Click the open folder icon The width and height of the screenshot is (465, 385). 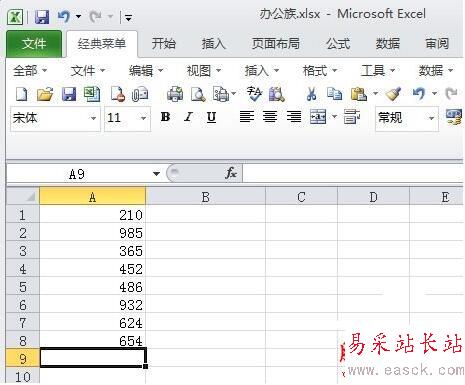click(45, 94)
